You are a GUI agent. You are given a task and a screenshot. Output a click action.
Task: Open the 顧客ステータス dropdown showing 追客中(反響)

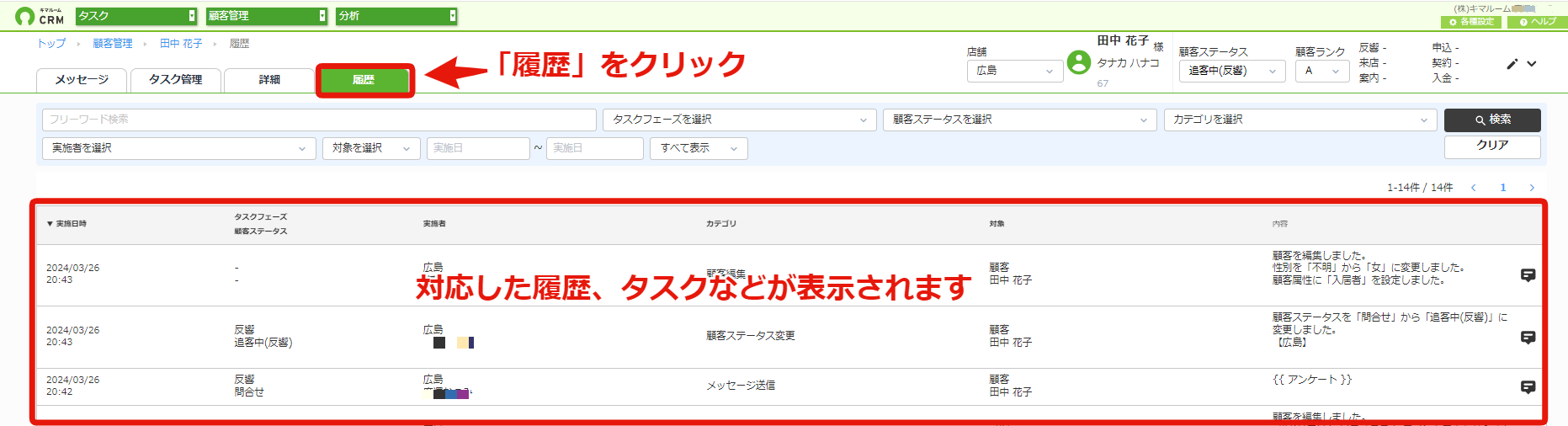tap(1232, 71)
